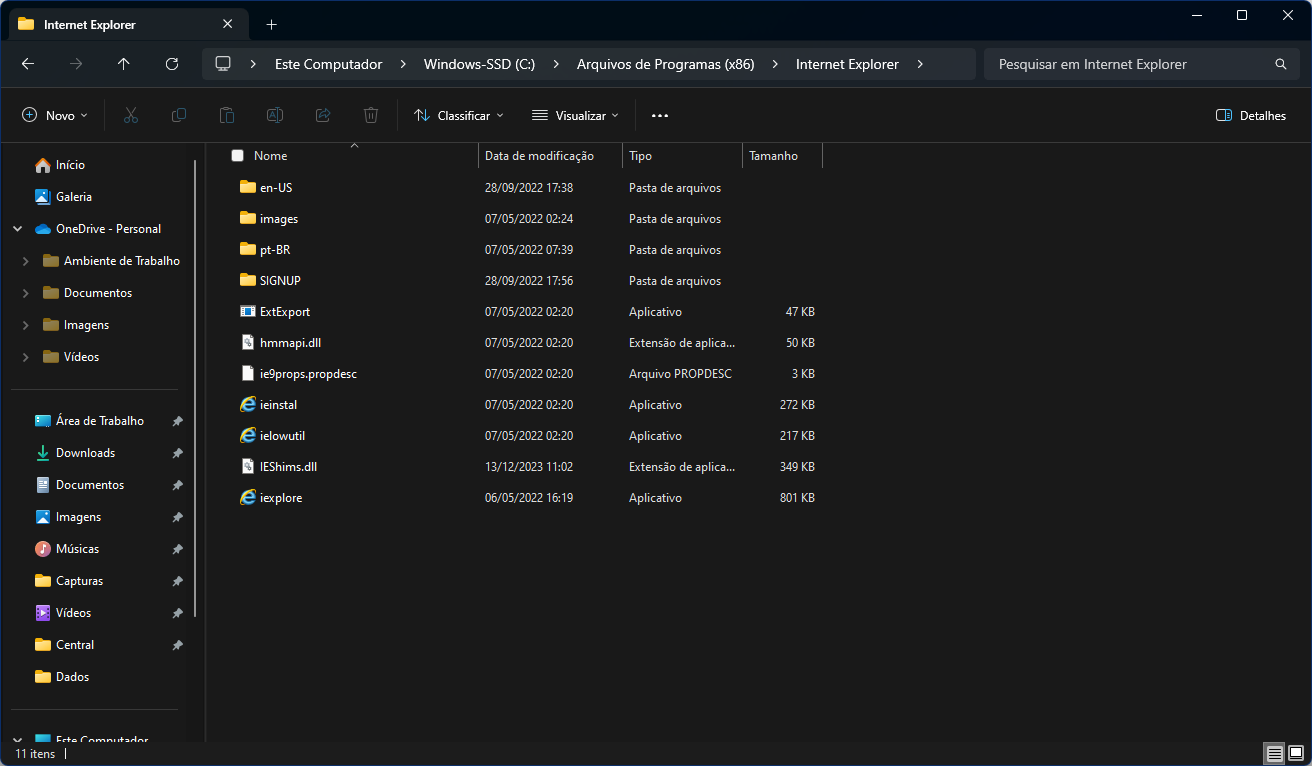Click the search magnifier icon
This screenshot has height=766, width=1312.
1280,64
